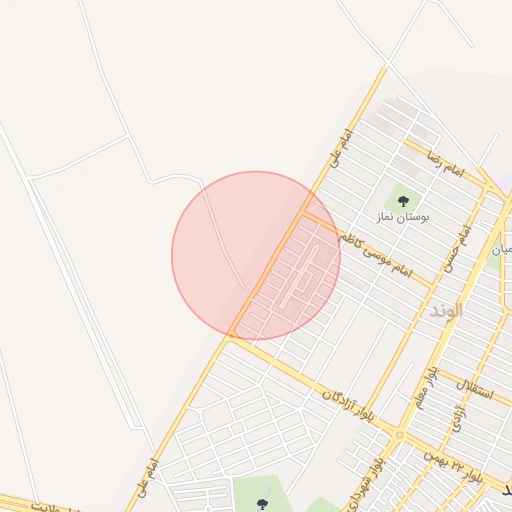Viewport: 512px width, 512px height.
Task: Click the آزادی street label
Action: [x=459, y=418]
